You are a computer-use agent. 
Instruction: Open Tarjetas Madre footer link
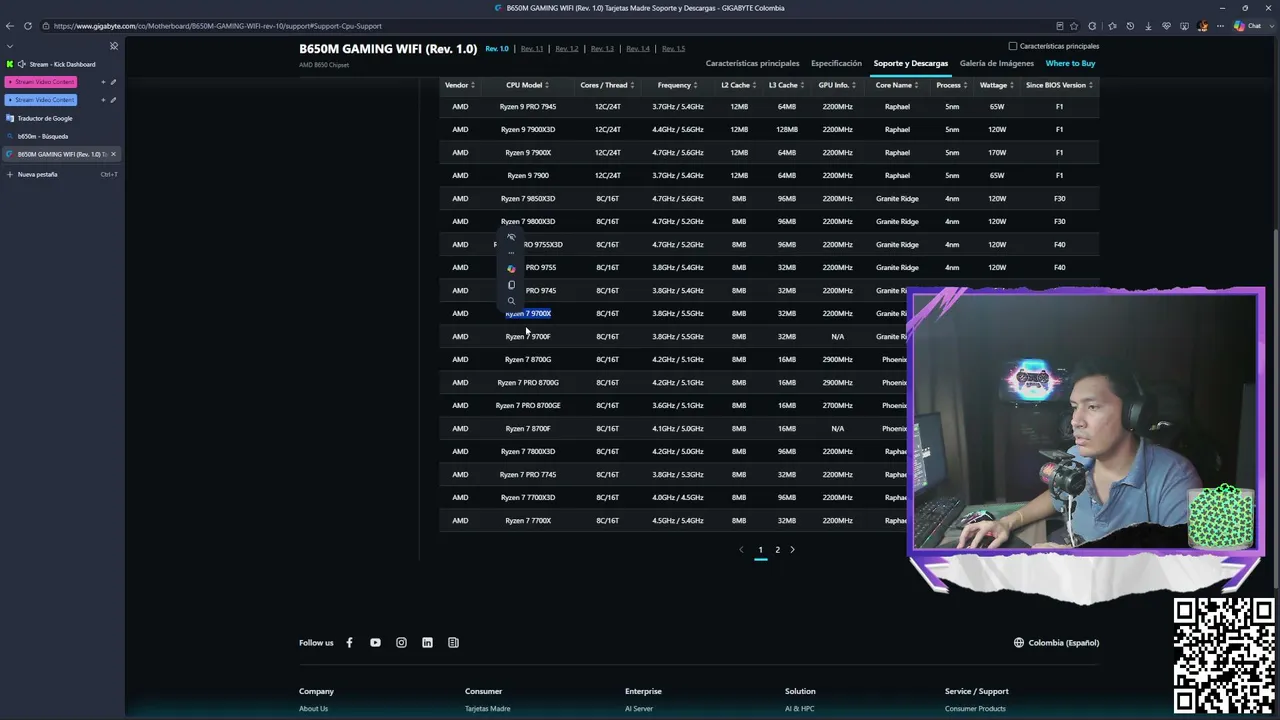pos(487,709)
